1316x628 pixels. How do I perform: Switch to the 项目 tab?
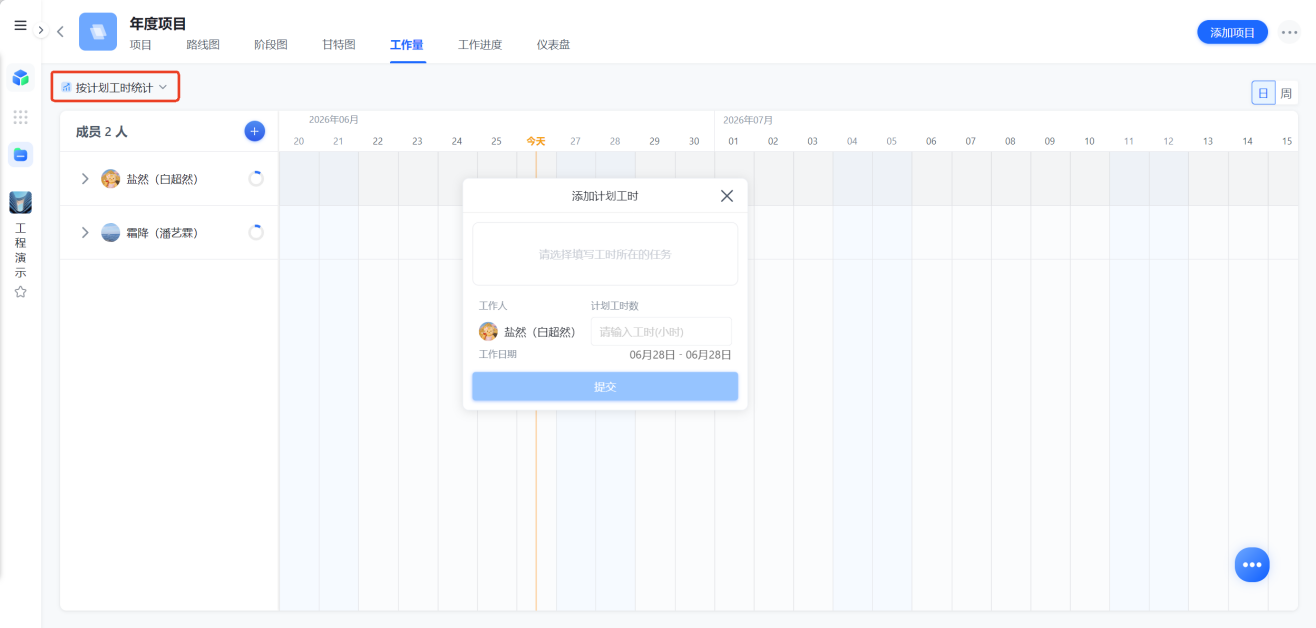tap(141, 45)
